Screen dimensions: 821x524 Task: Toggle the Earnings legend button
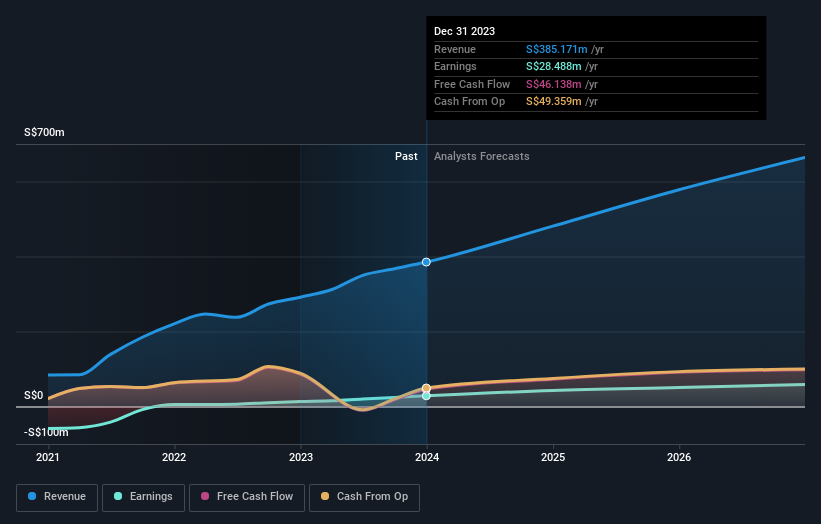coord(143,497)
